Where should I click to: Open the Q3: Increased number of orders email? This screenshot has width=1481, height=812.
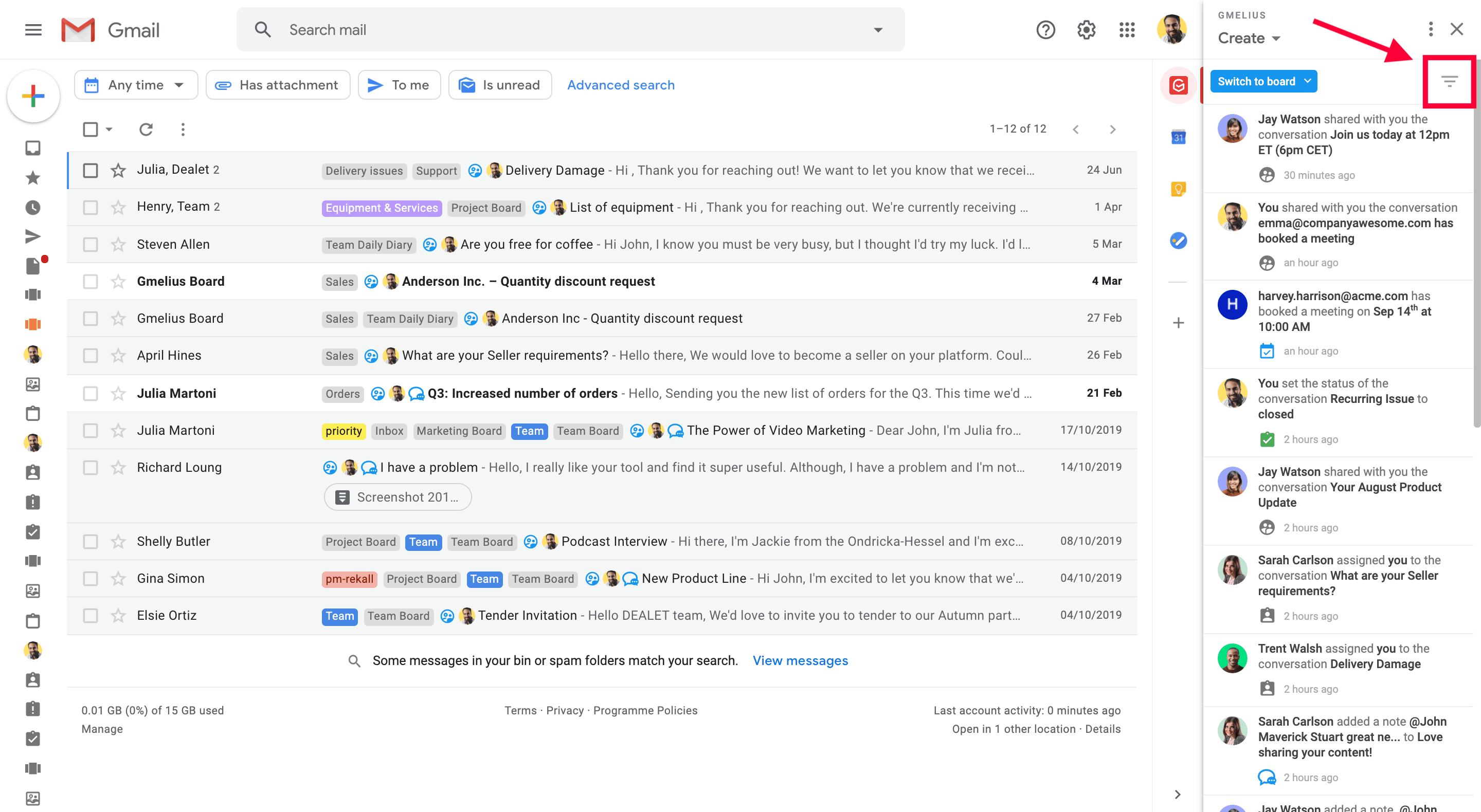(x=602, y=393)
